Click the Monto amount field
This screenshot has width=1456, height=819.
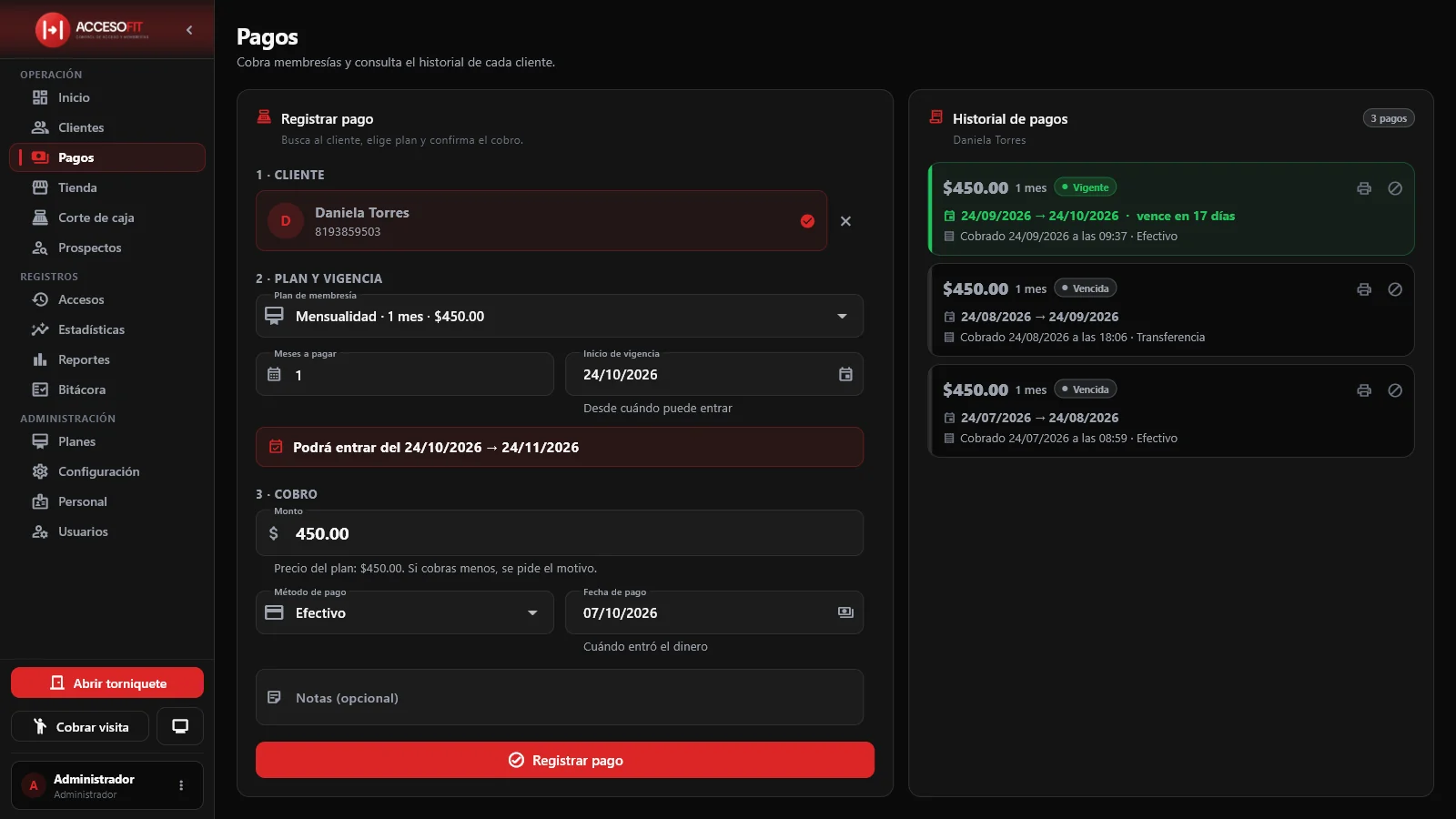click(560, 533)
